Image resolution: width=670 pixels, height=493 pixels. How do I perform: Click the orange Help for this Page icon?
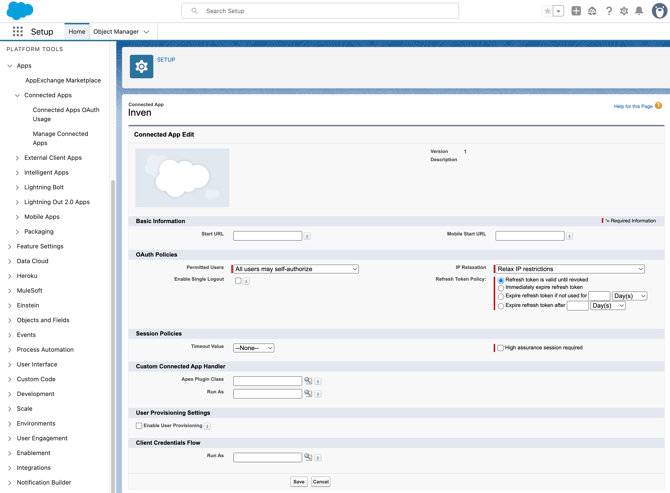658,106
